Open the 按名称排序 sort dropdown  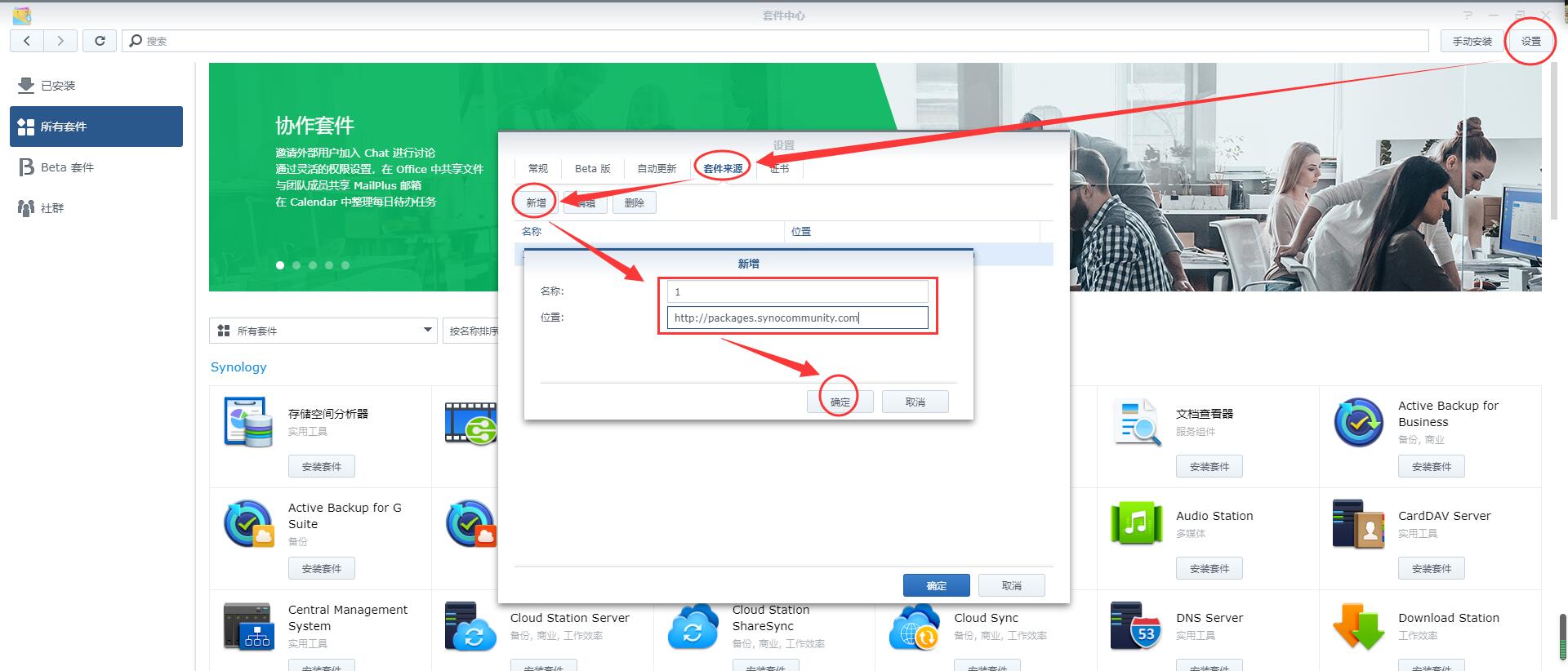[474, 331]
